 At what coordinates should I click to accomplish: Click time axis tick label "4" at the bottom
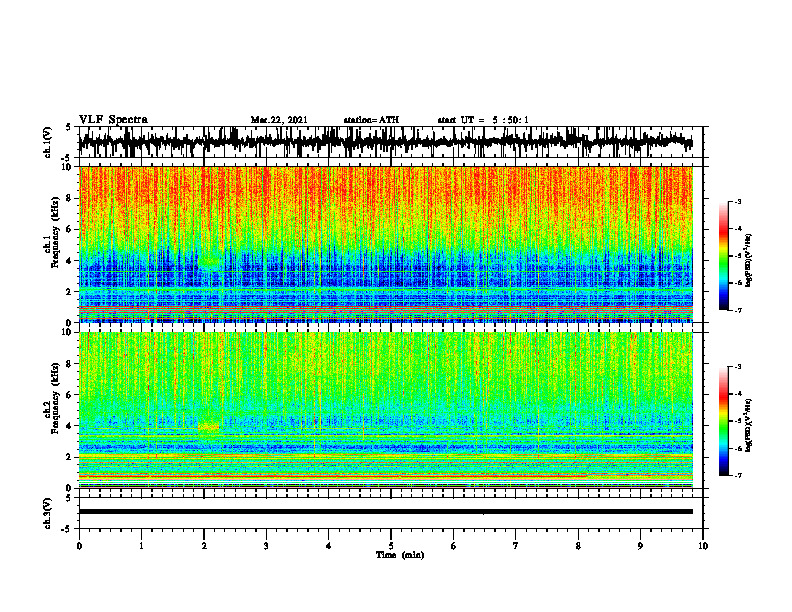coord(328,546)
